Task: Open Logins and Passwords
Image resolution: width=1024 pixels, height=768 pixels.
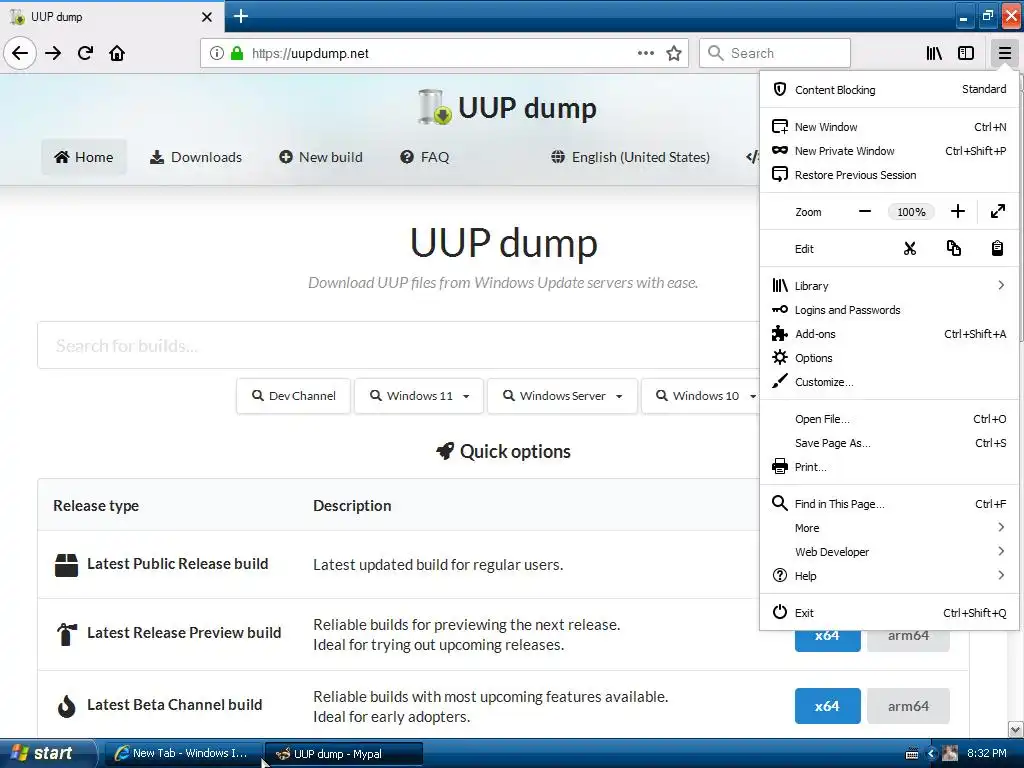Action: 889,310
